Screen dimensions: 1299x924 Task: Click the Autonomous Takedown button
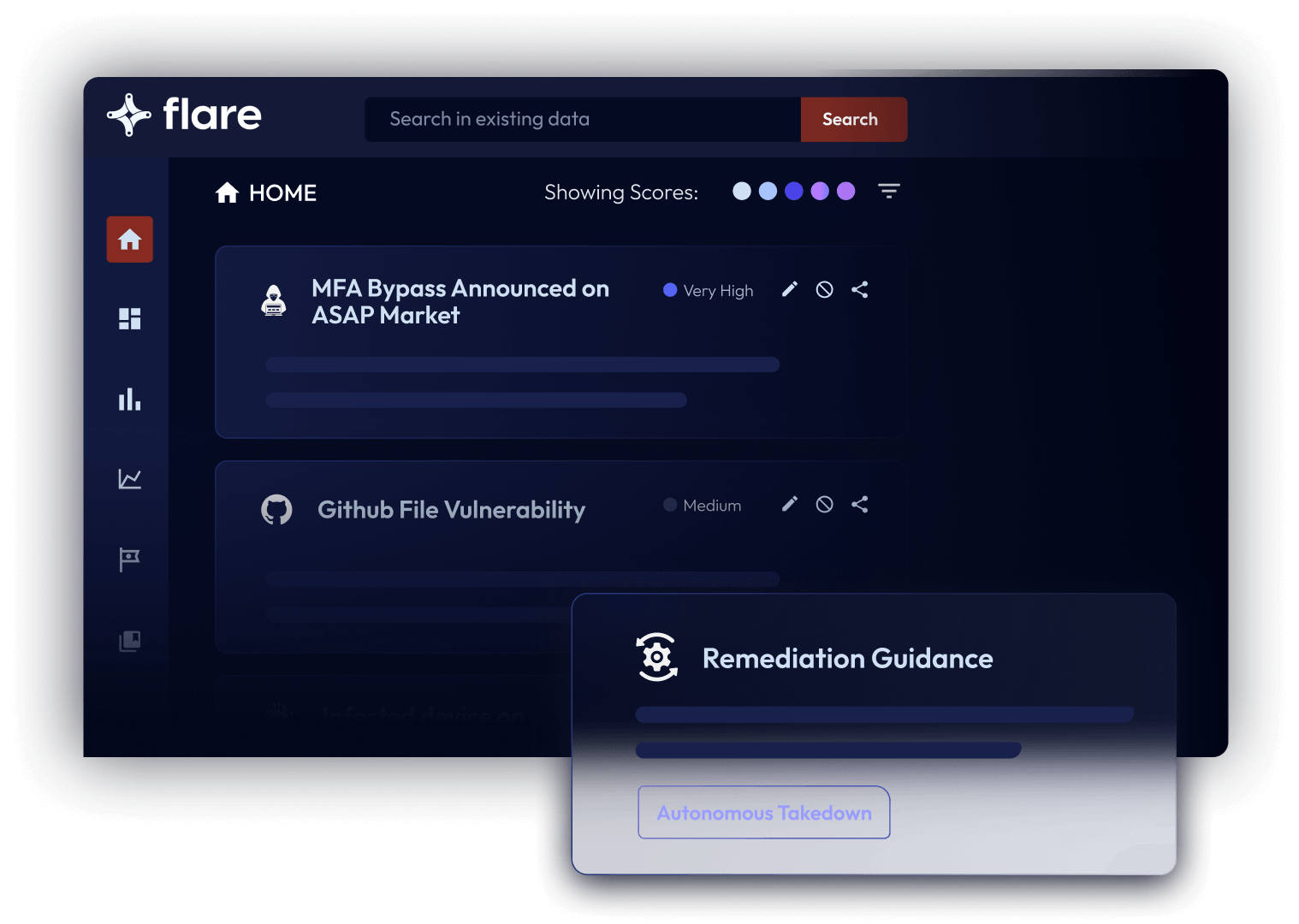coord(763,813)
